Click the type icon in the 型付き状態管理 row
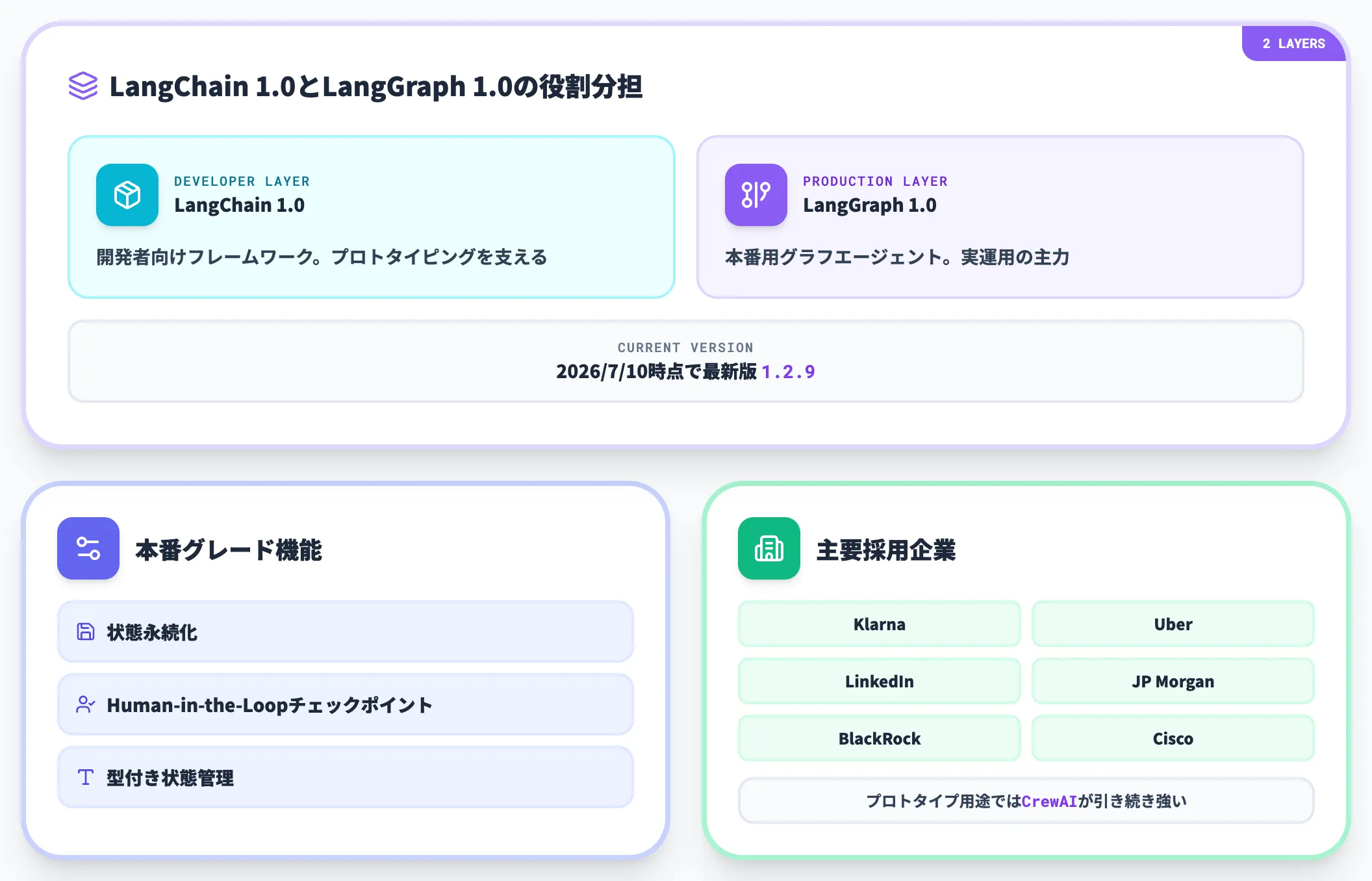 coord(86,777)
